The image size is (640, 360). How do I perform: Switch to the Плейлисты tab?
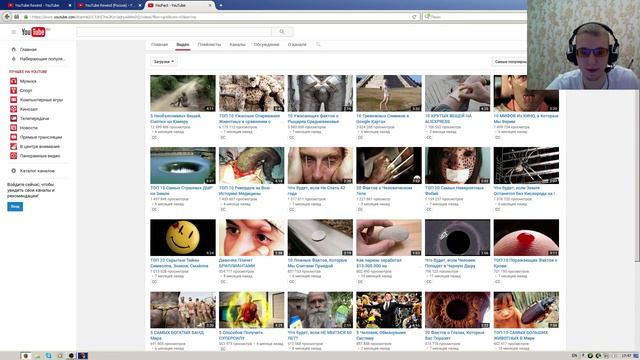tap(209, 44)
